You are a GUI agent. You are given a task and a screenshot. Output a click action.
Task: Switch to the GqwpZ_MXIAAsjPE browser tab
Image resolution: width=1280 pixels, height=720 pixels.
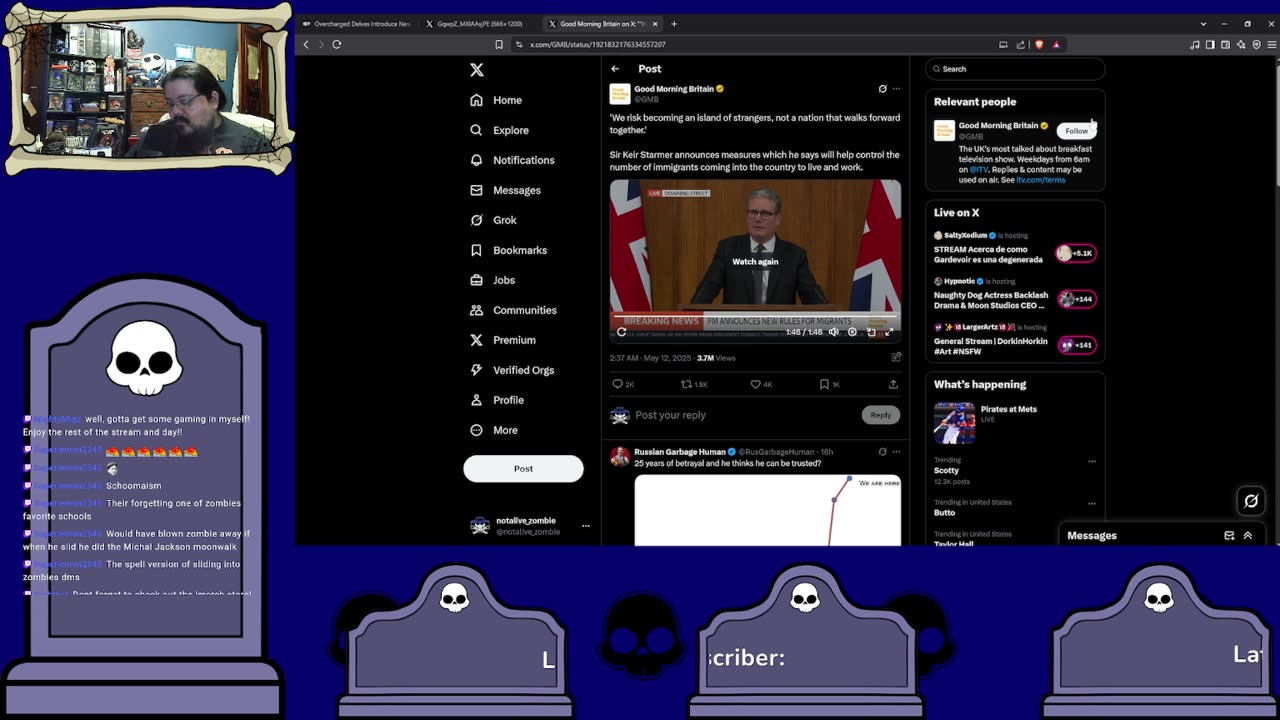(478, 24)
